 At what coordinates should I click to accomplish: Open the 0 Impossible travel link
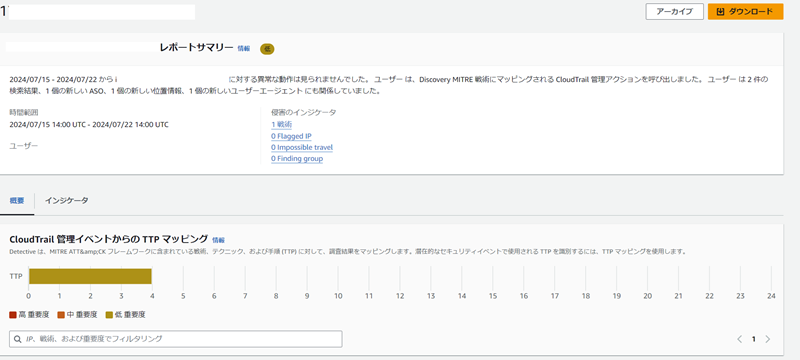coord(302,147)
